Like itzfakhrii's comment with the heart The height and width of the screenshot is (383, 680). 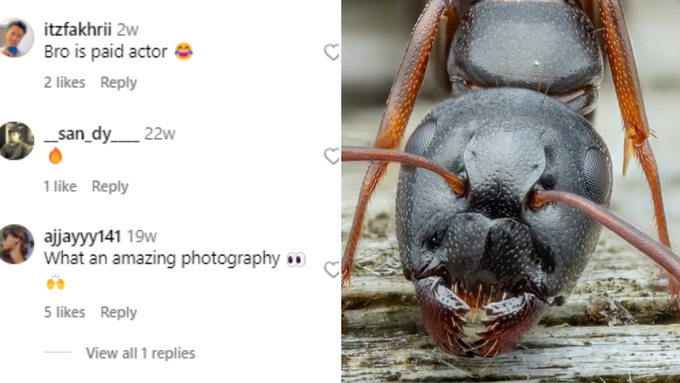pos(332,52)
